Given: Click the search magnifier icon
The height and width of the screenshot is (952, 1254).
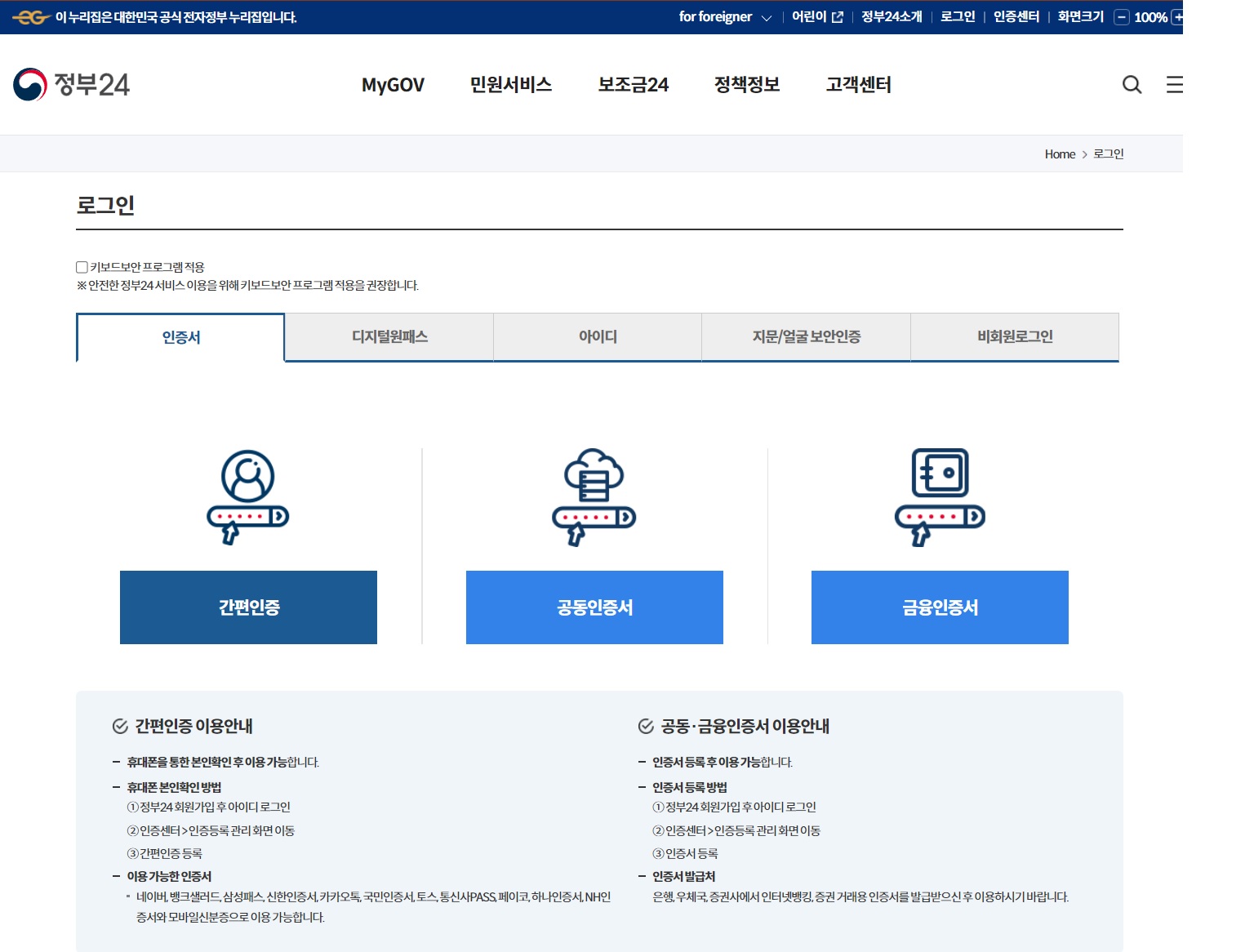Looking at the screenshot, I should tap(1132, 84).
